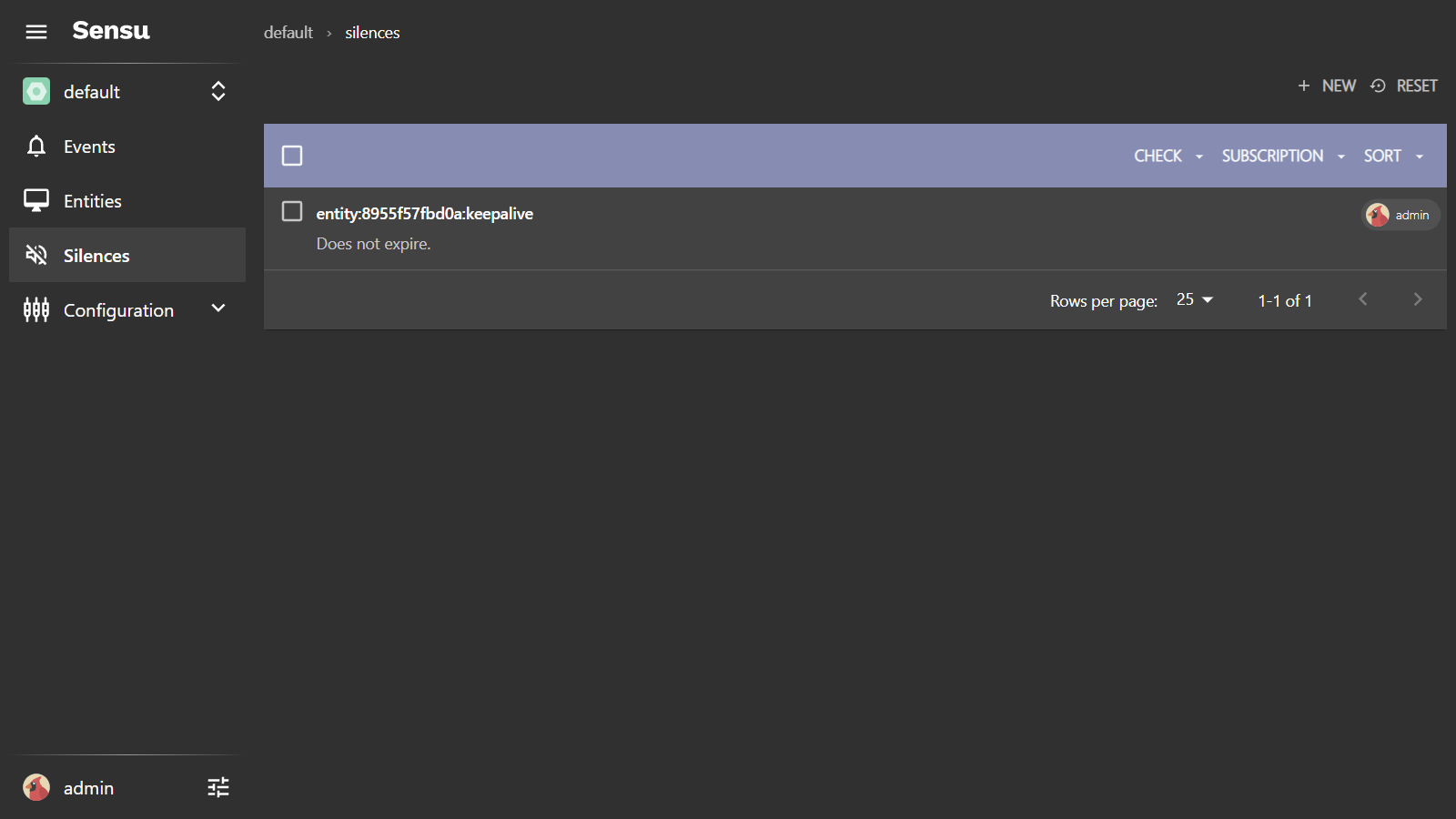The height and width of the screenshot is (819, 1456).
Task: Expand the Configuration menu chevron
Action: (218, 308)
